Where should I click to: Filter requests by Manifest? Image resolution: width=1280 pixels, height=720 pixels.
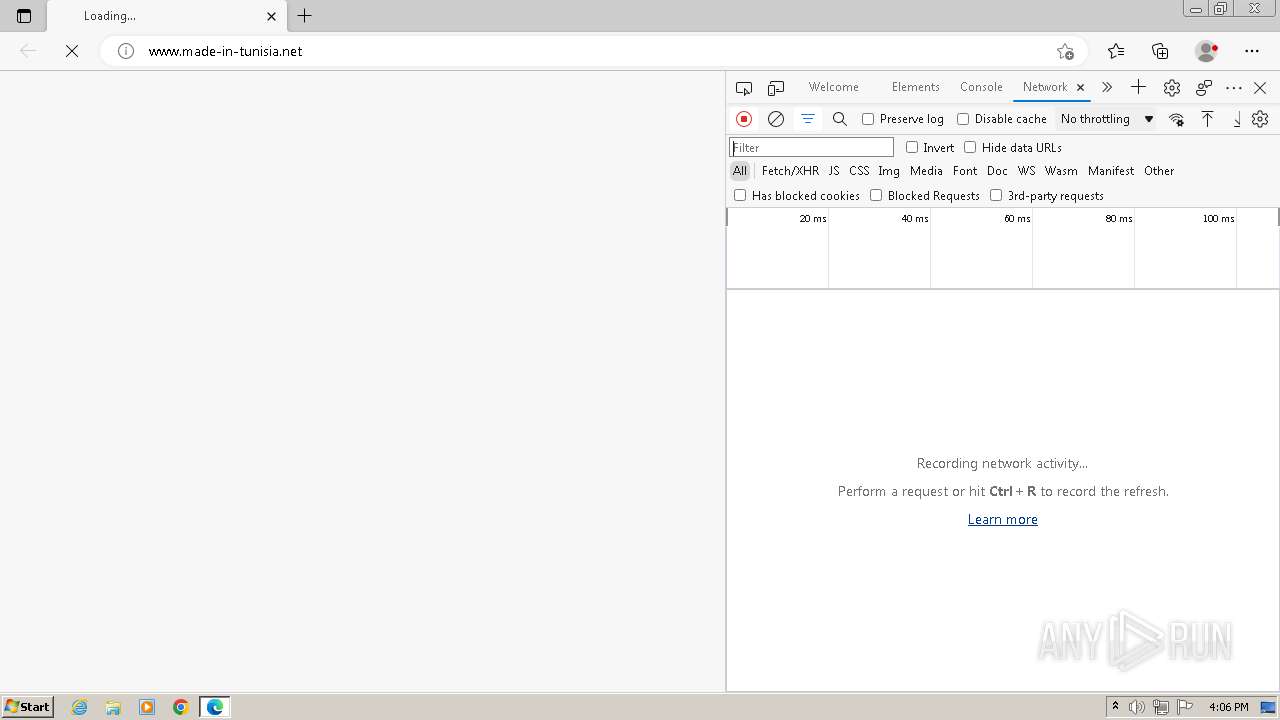tap(1111, 171)
